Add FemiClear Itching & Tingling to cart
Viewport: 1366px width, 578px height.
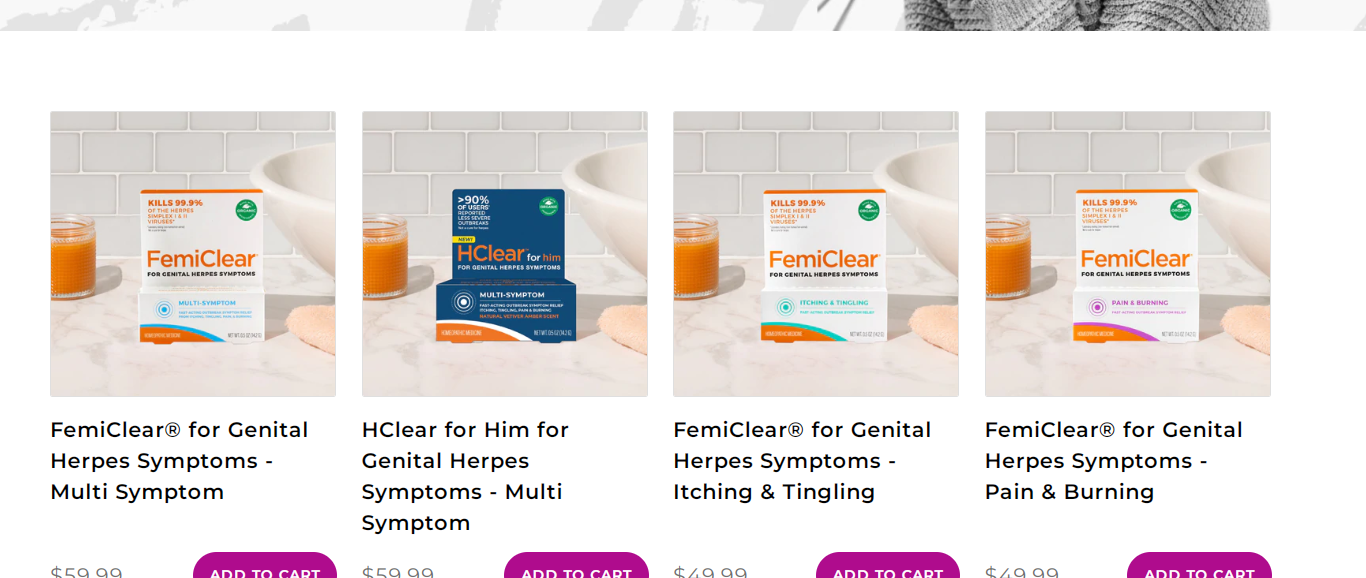(x=888, y=568)
